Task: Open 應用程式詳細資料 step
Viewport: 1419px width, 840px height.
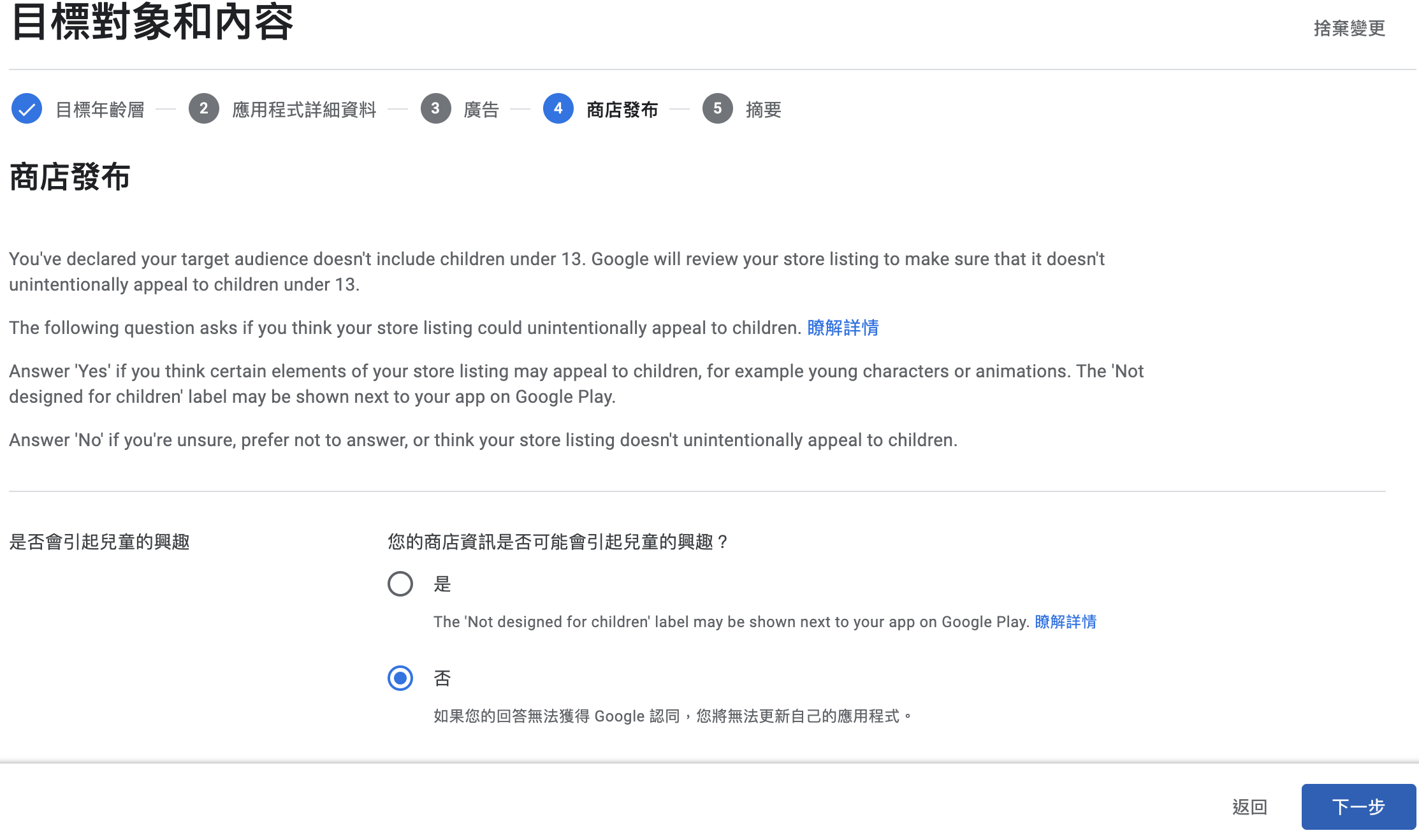Action: click(x=304, y=110)
